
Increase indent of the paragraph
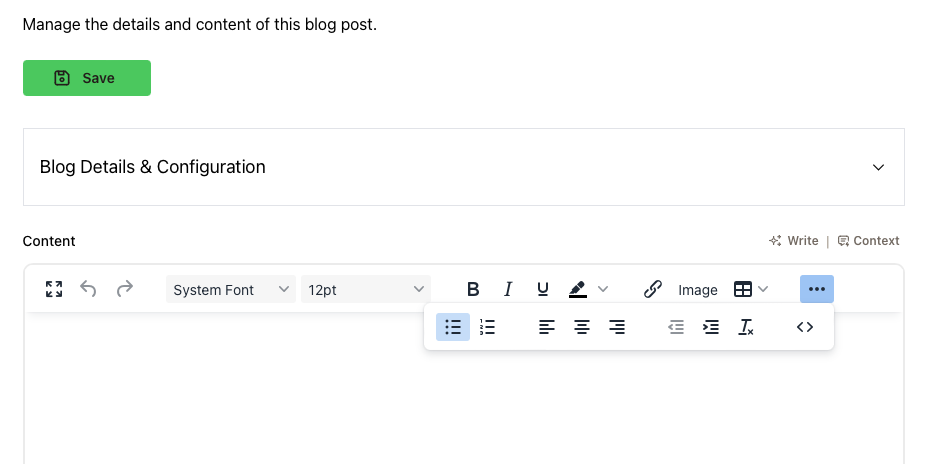[x=711, y=327]
